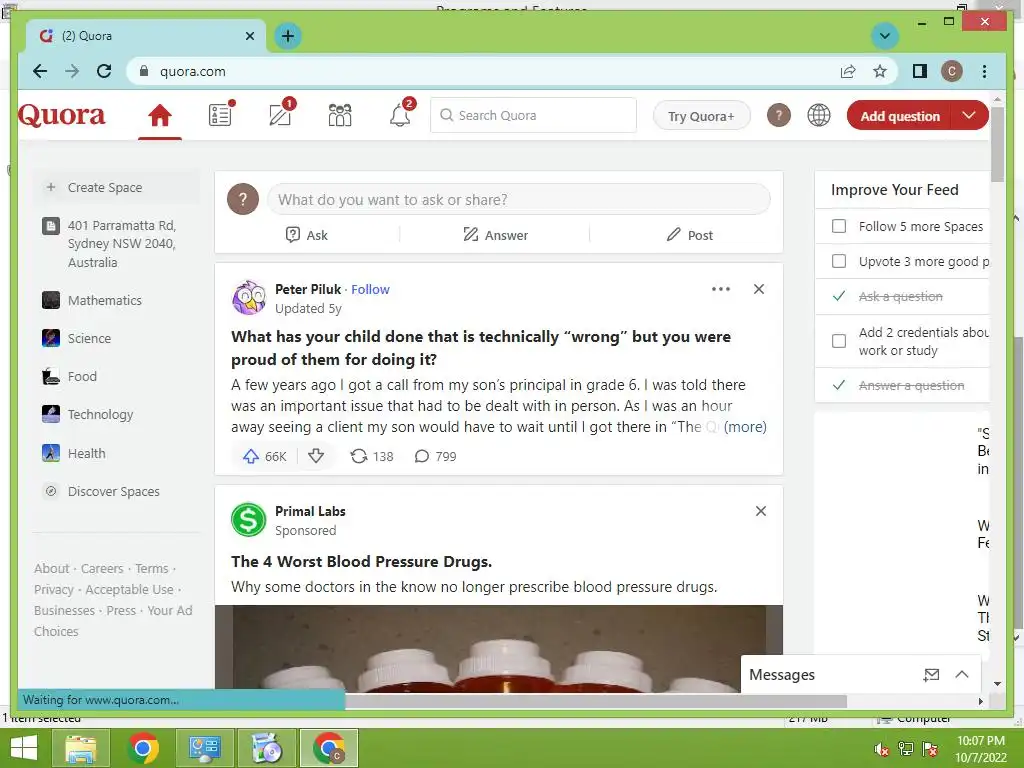Share Peter Piluk's answer with 138 shares
1024x768 pixels.
tap(372, 456)
